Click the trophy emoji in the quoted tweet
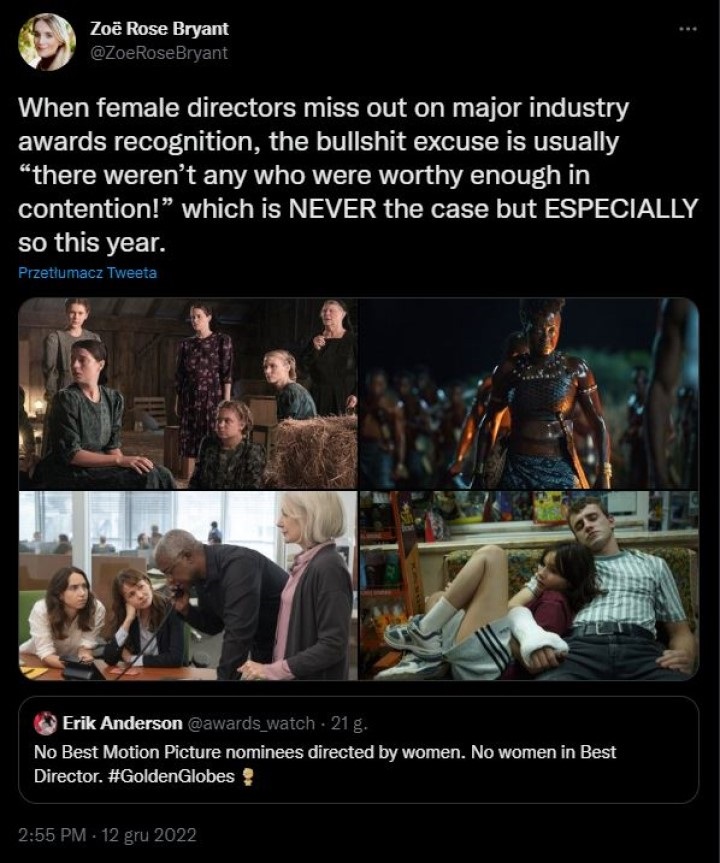Viewport: 720px width, 863px height. click(x=248, y=777)
